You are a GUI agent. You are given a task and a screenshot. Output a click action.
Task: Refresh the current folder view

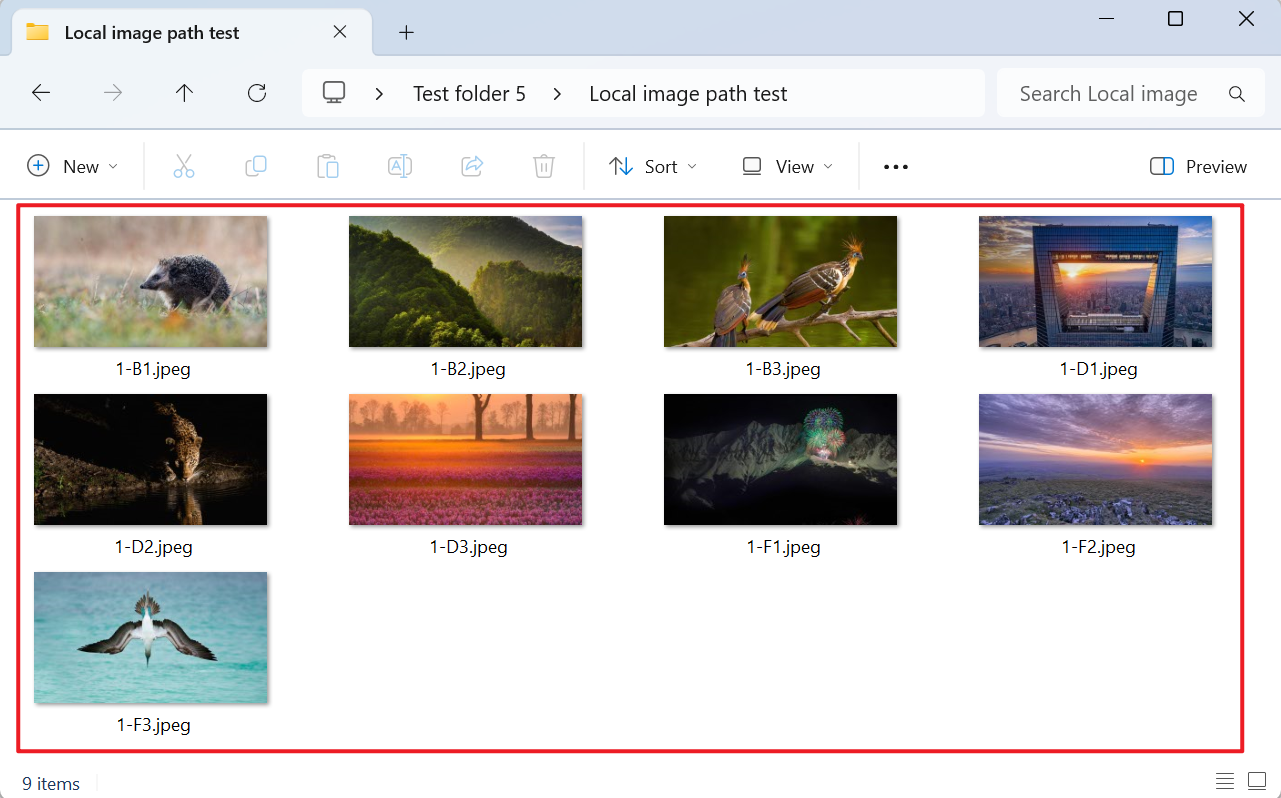256,92
